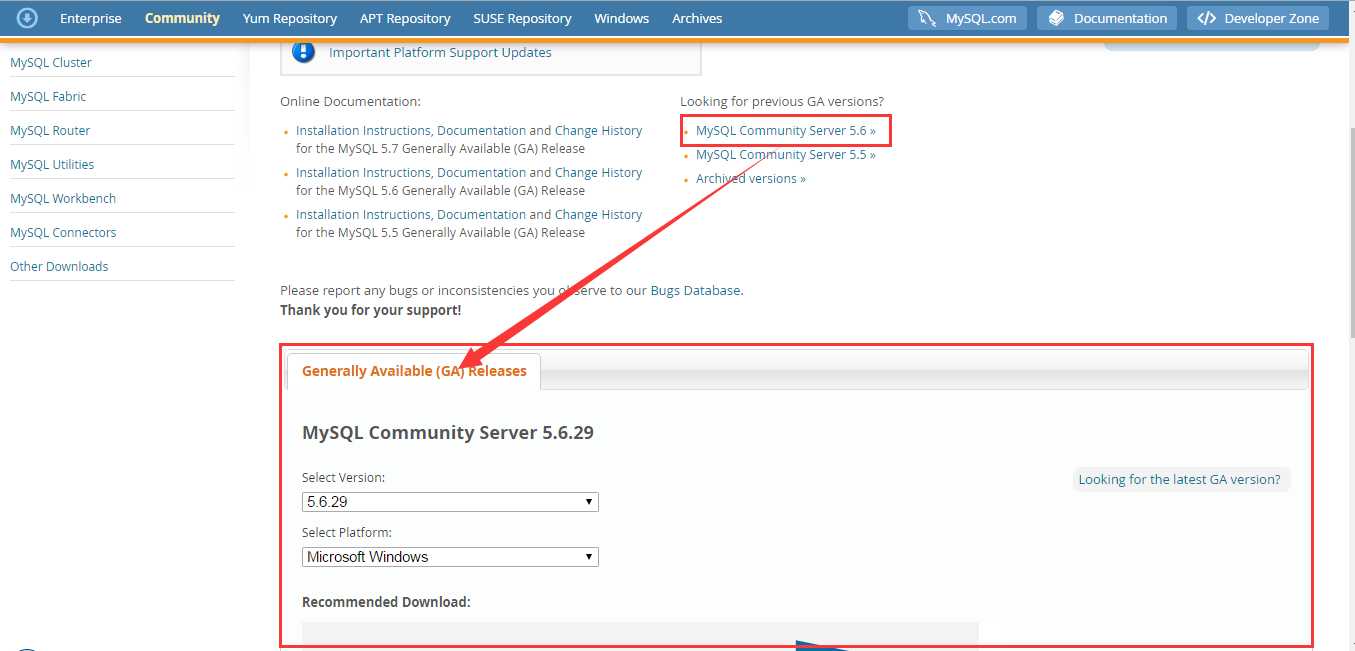The width and height of the screenshot is (1355, 651).
Task: Click Looking for the latest GA version link
Action: (1180, 479)
